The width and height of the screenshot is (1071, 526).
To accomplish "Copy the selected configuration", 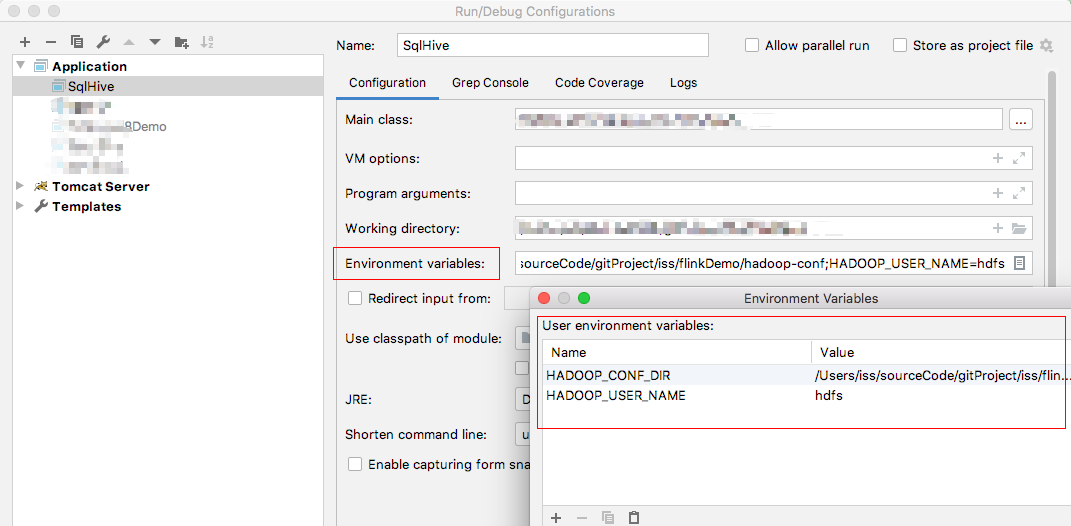I will (x=77, y=42).
